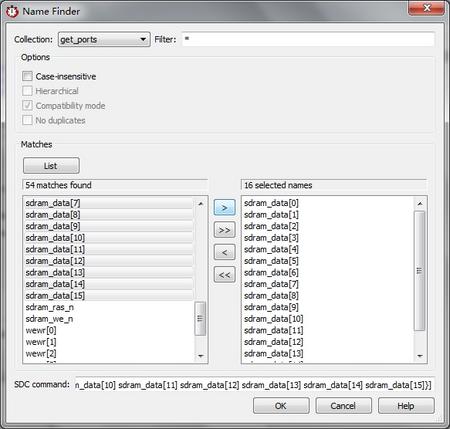Image resolution: width=450 pixels, height=429 pixels.
Task: Click the selected names scrollbar thumb
Action: pos(420,271)
